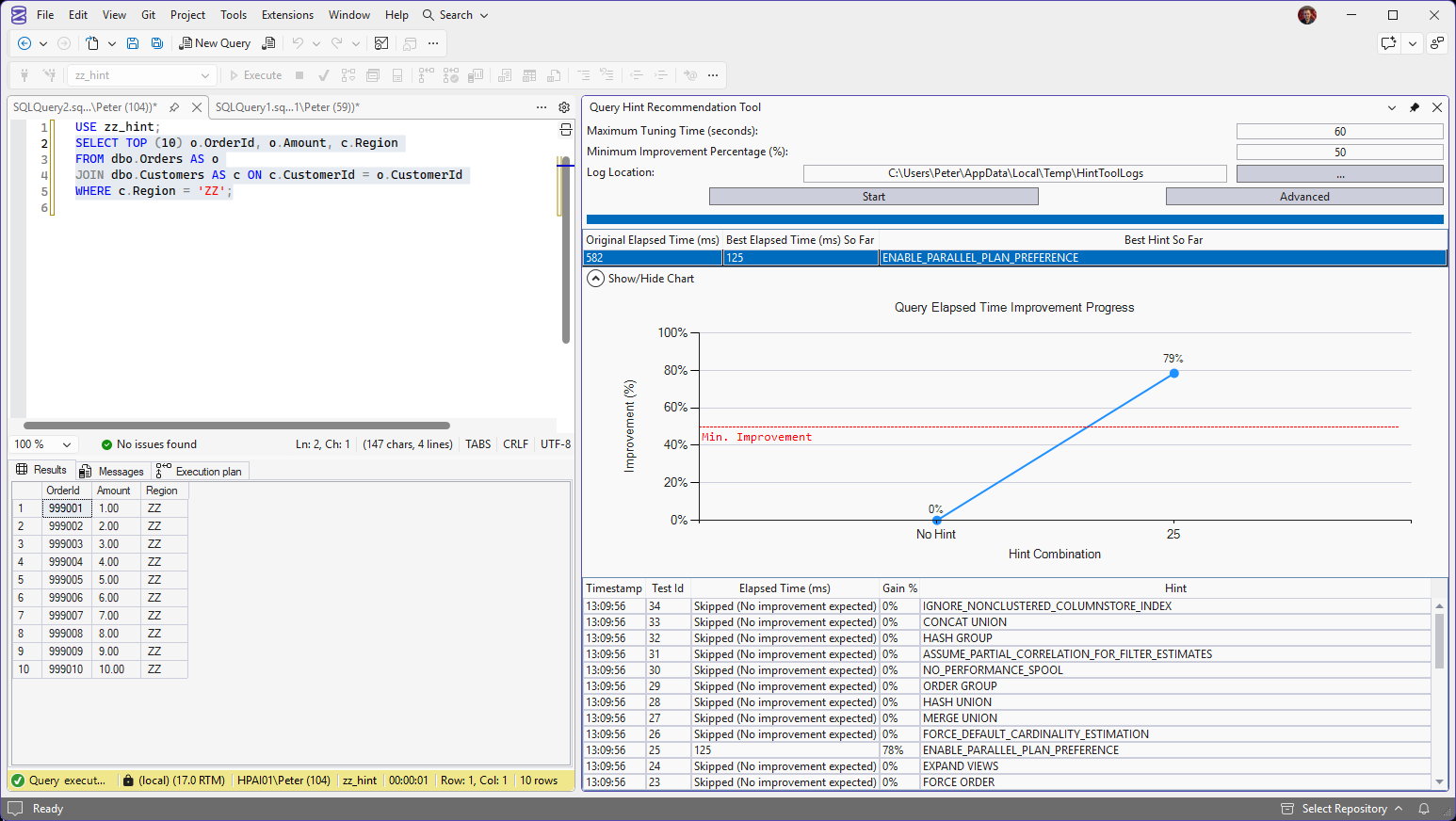This screenshot has height=821, width=1456.
Task: Click the navigate backward arrow icon
Action: pyautogui.click(x=24, y=43)
